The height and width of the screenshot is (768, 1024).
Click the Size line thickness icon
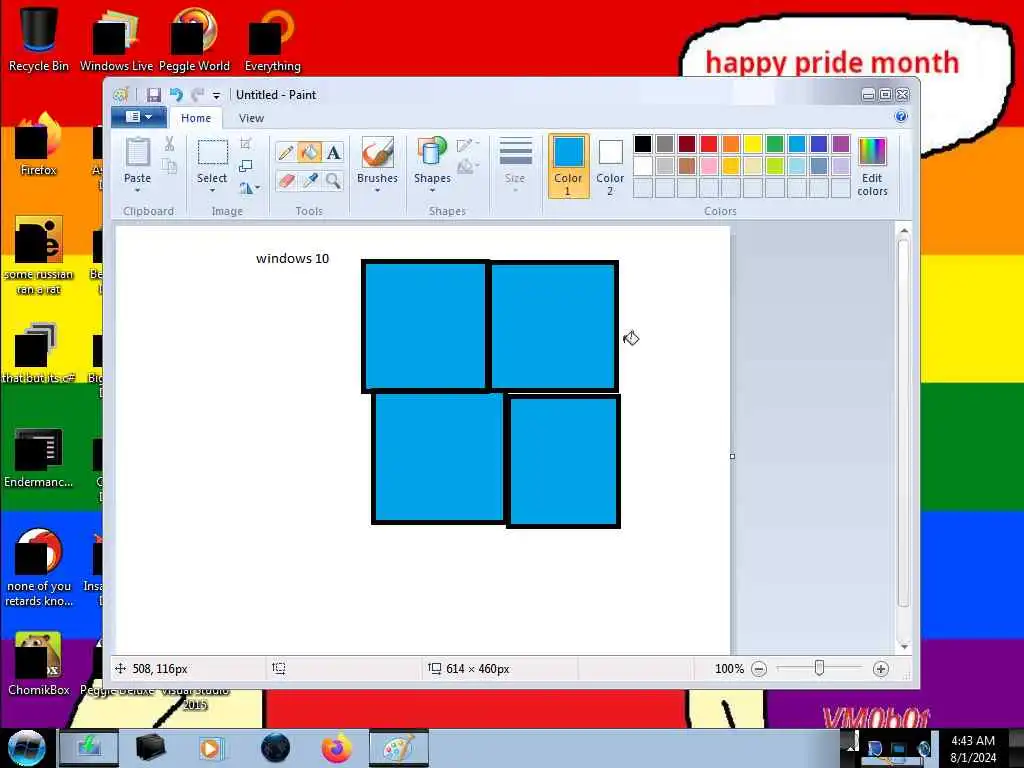click(x=515, y=152)
